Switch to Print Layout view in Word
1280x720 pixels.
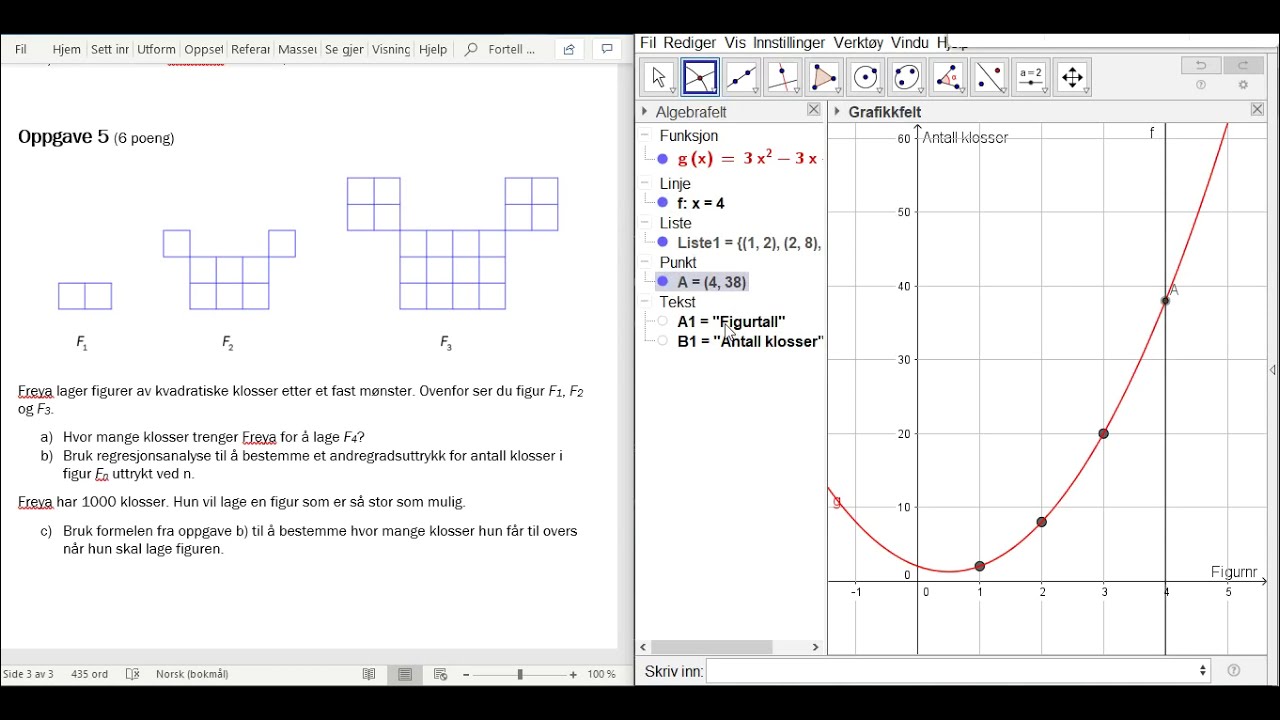(x=405, y=675)
